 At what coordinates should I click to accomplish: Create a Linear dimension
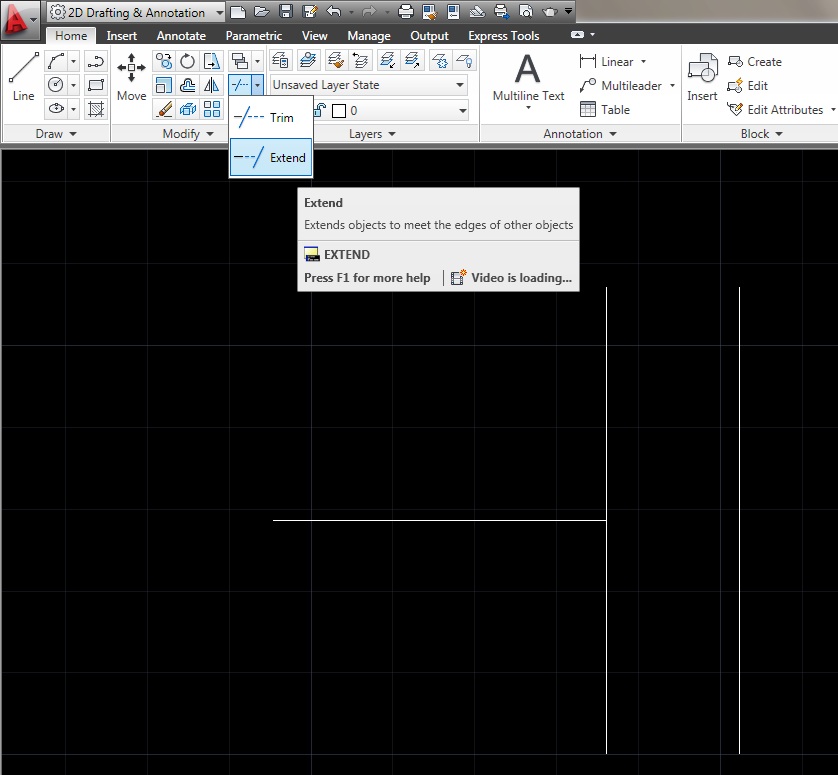click(x=613, y=61)
